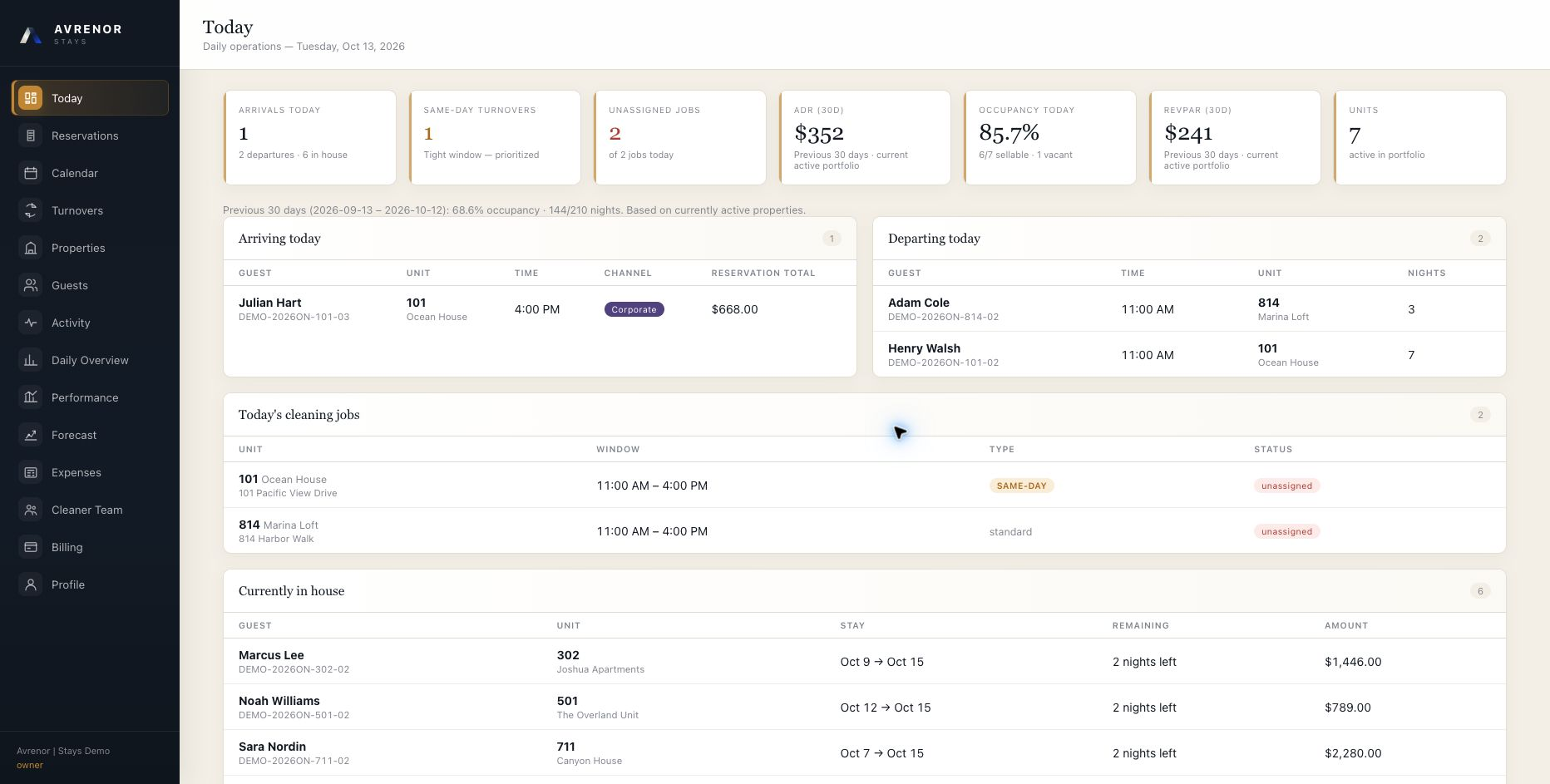Click the ADR (30D) $352 card

tap(865, 137)
